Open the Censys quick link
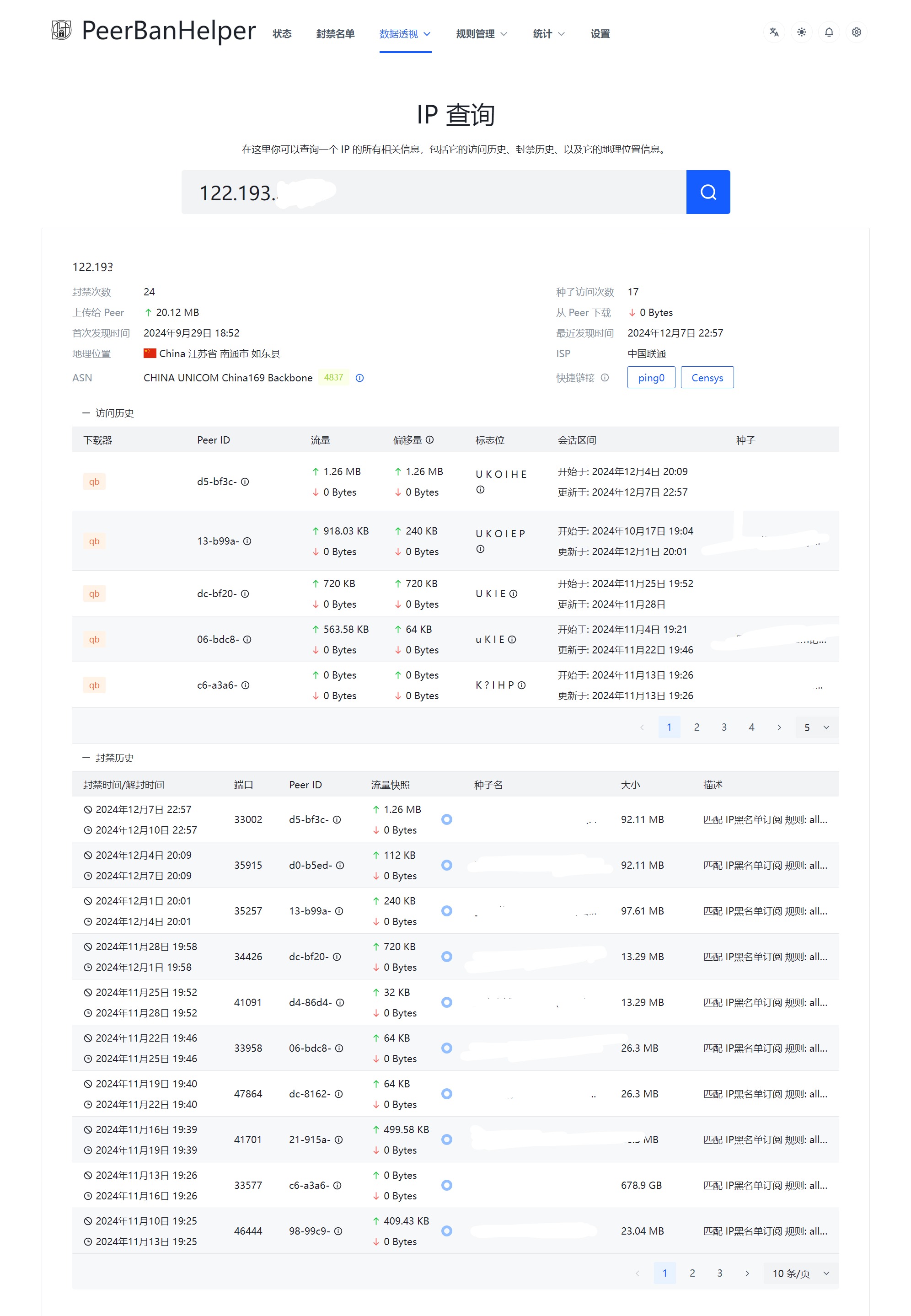The height and width of the screenshot is (1316, 911). [707, 377]
